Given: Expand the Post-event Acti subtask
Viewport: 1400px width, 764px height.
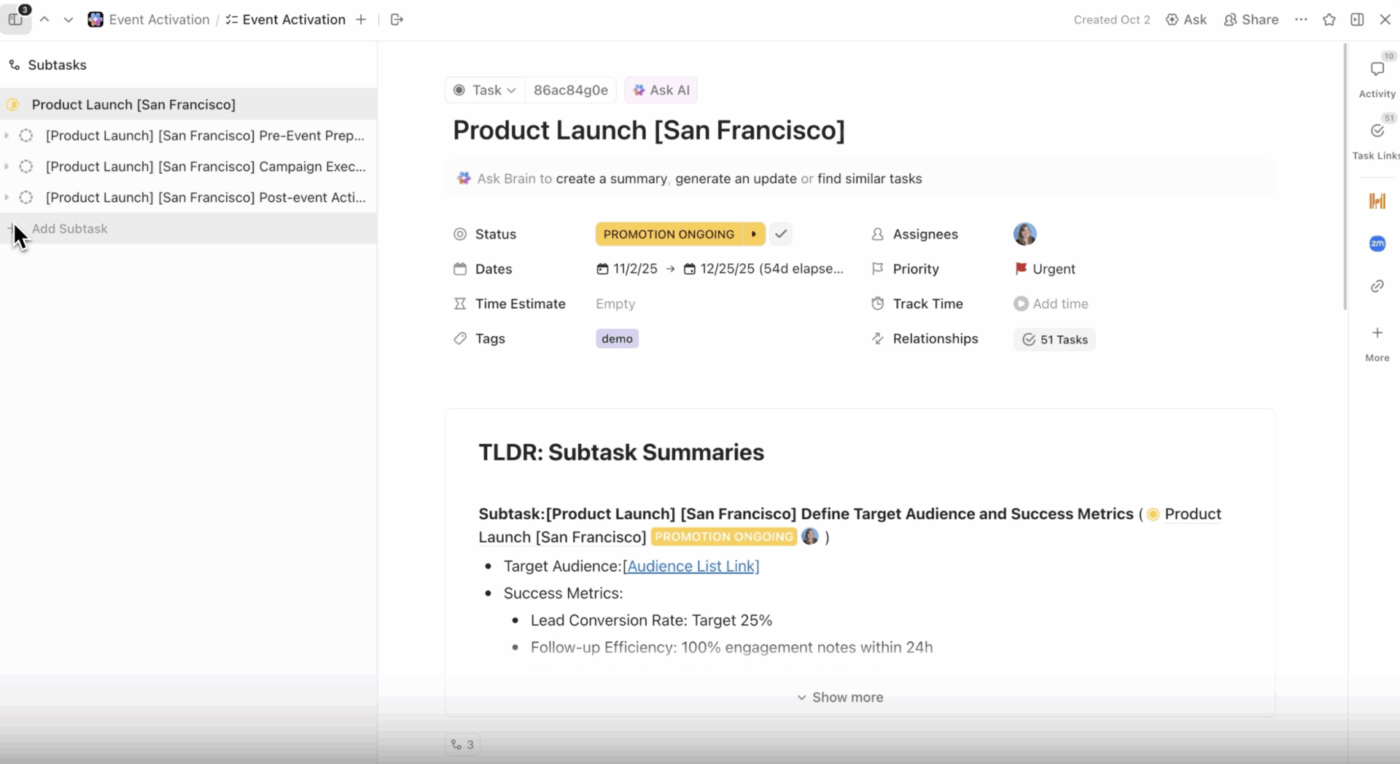Looking at the screenshot, I should 7,198.
